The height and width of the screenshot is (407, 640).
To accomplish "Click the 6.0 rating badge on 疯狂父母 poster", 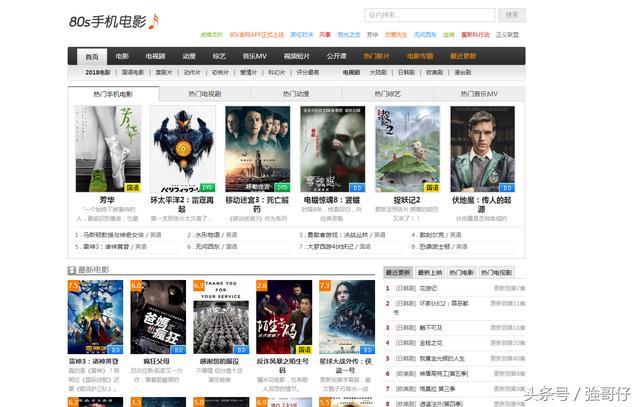I will 136,285.
